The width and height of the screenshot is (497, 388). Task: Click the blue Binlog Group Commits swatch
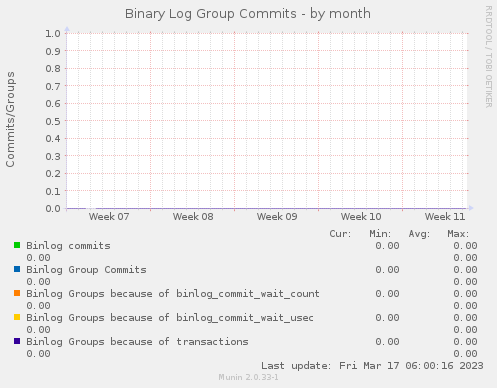click(x=17, y=269)
